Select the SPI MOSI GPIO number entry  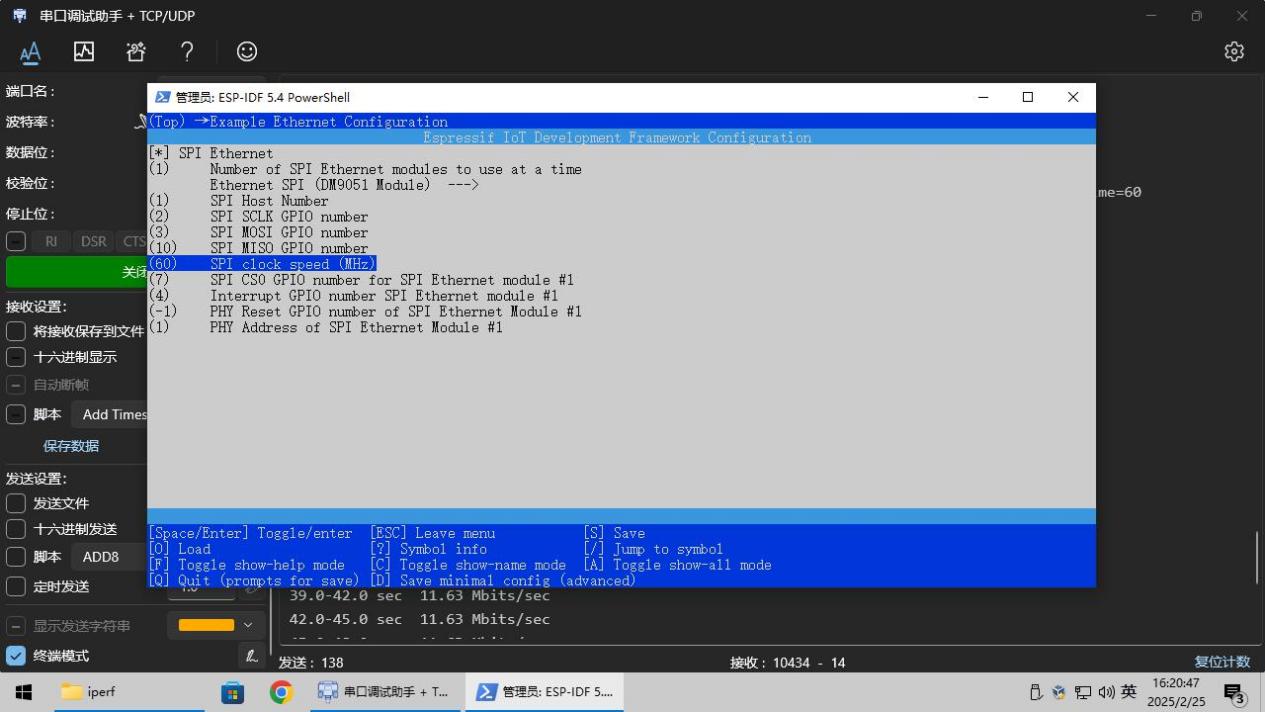[x=258, y=233]
